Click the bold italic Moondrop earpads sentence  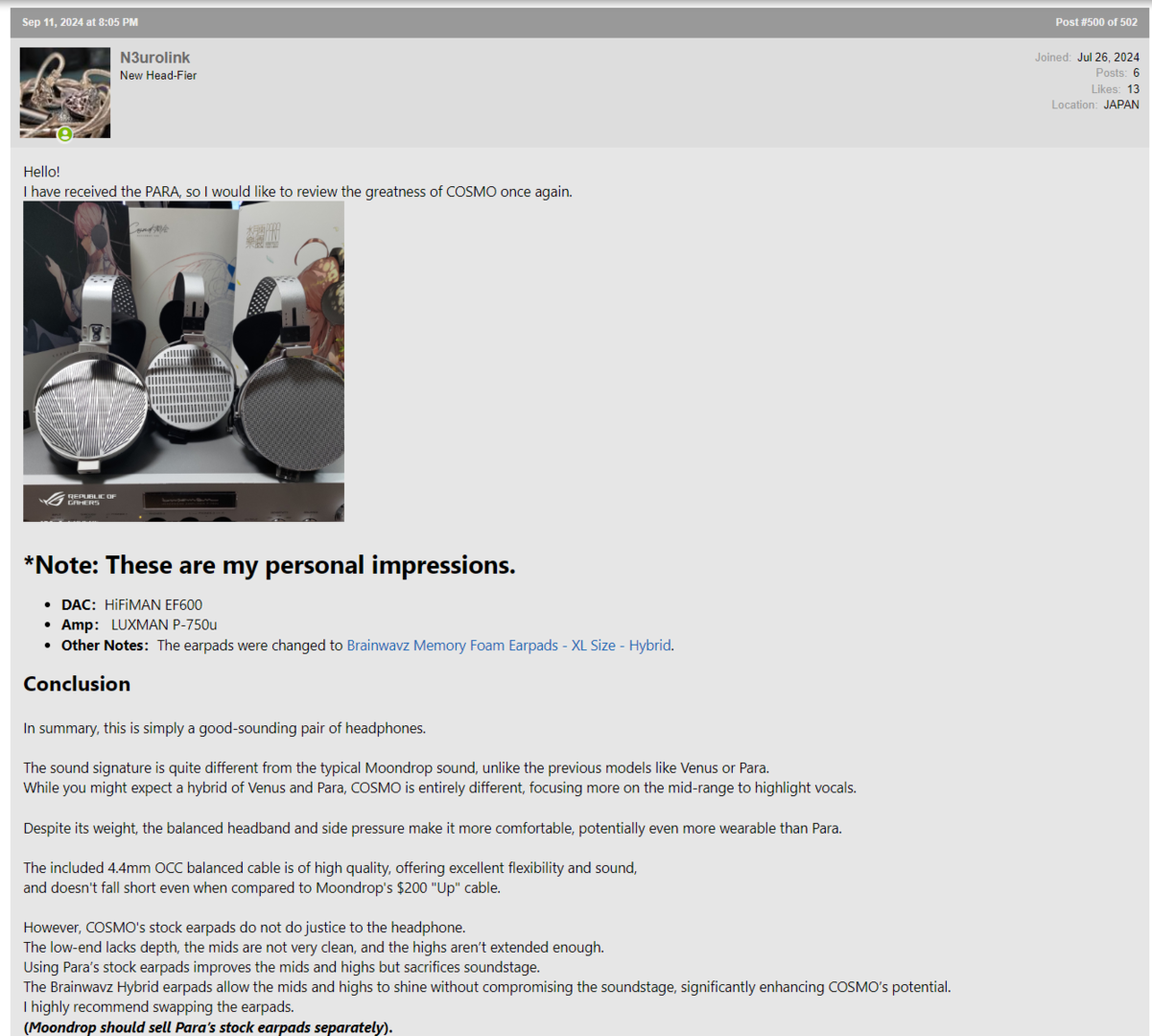[208, 1027]
